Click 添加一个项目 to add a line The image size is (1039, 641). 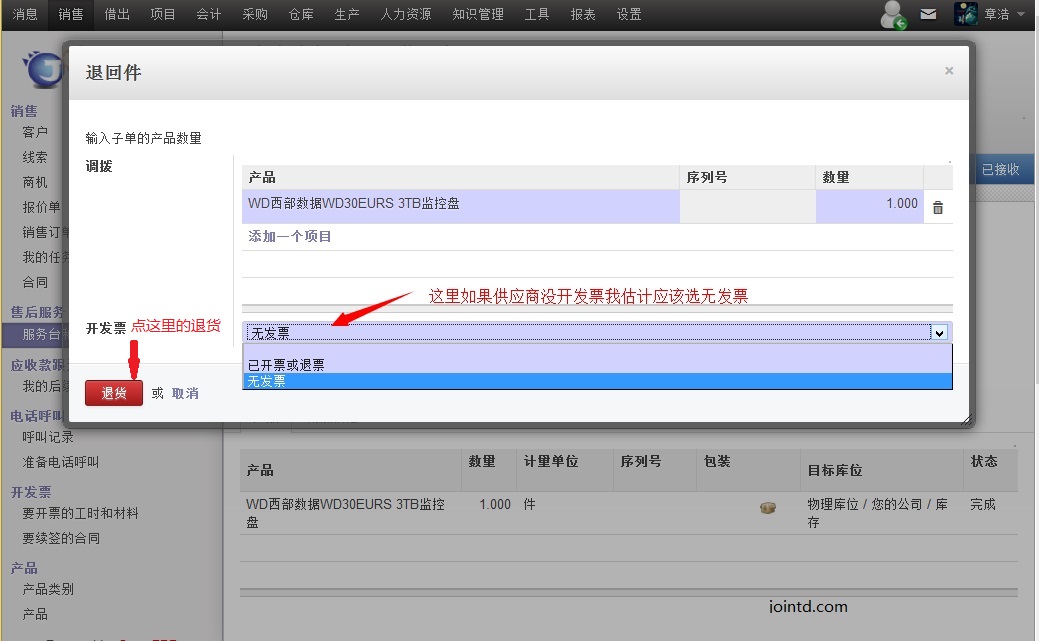coord(290,237)
